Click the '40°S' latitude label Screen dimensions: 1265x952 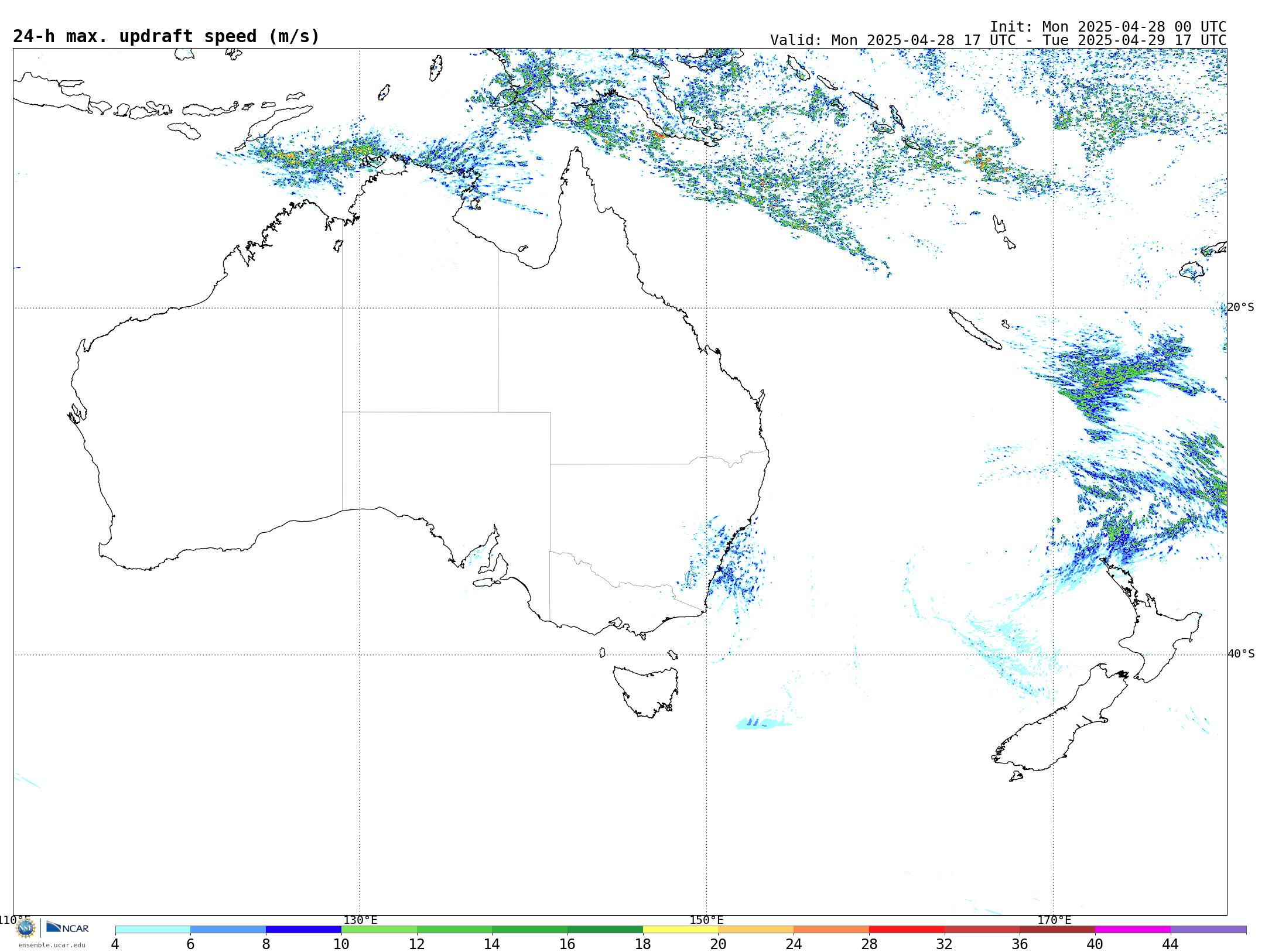click(x=1241, y=654)
